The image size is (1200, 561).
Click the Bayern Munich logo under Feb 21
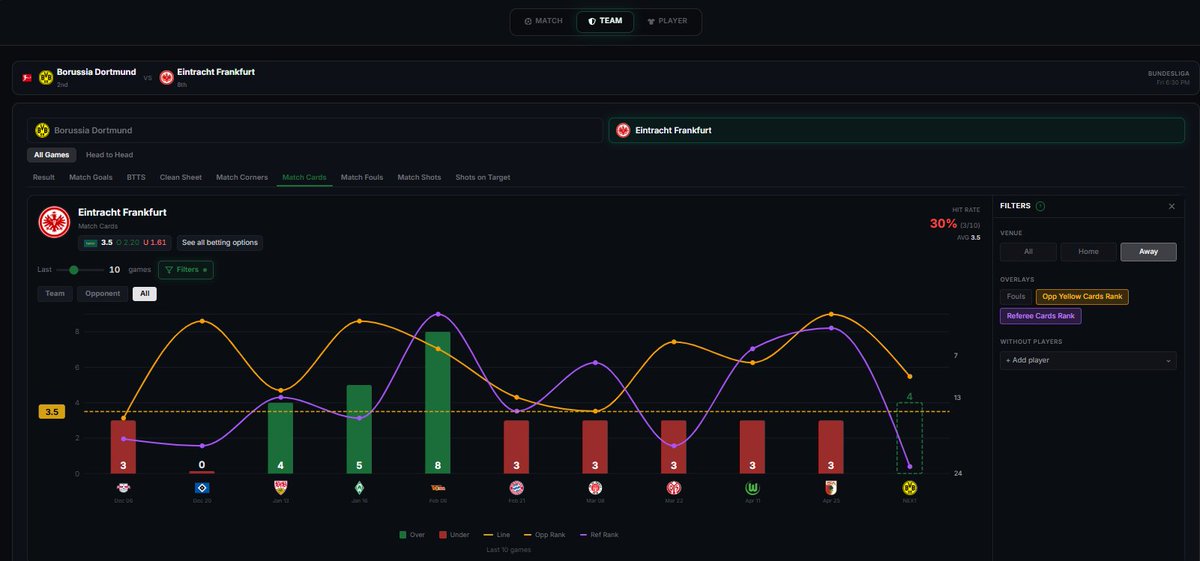pyautogui.click(x=516, y=487)
